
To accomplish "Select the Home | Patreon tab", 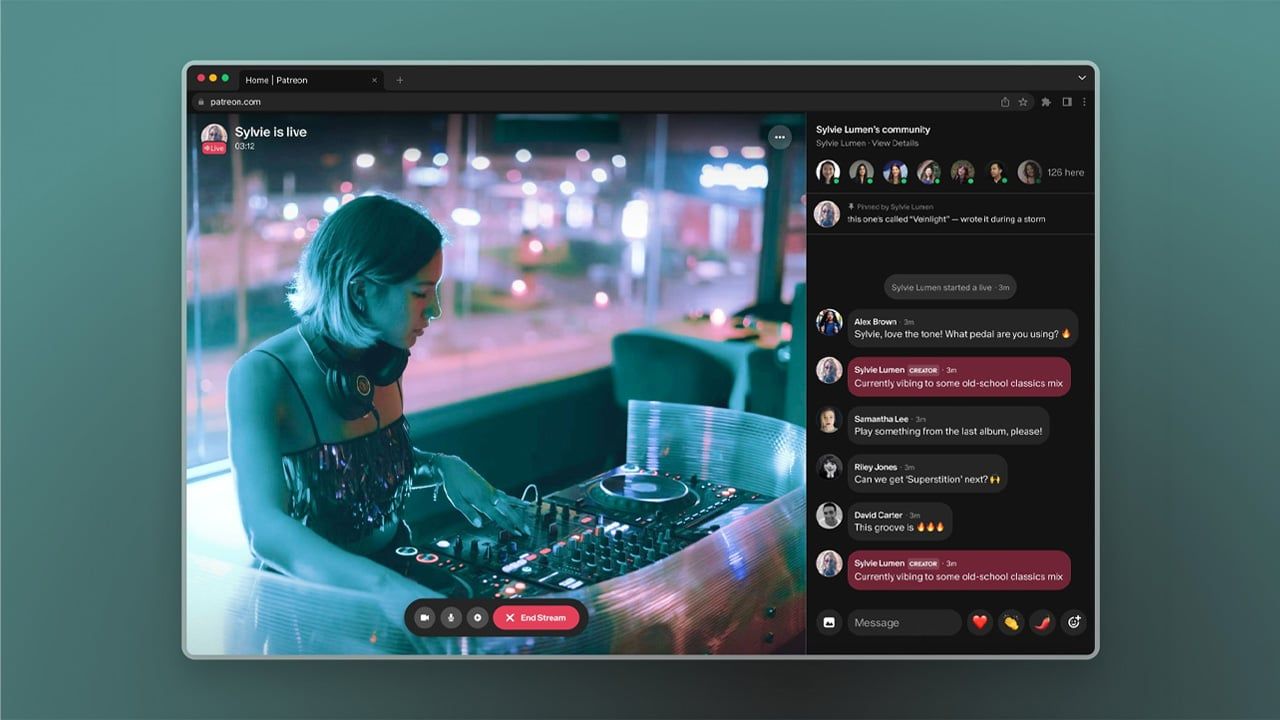I will tap(300, 80).
